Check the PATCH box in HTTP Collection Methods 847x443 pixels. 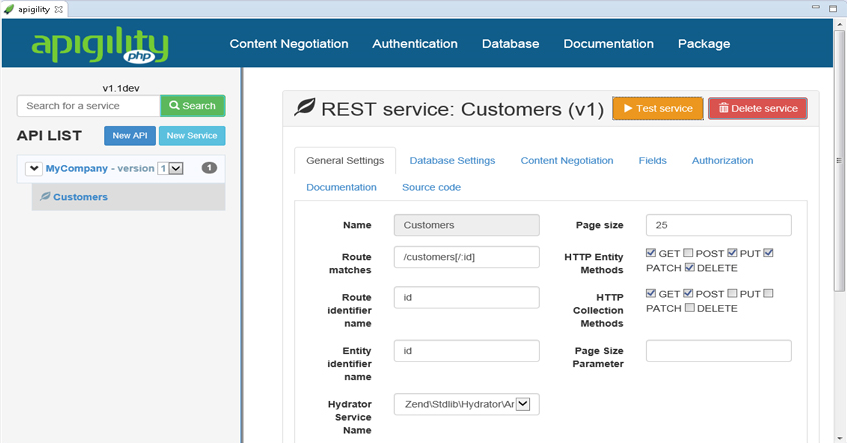pyautogui.click(x=769, y=293)
